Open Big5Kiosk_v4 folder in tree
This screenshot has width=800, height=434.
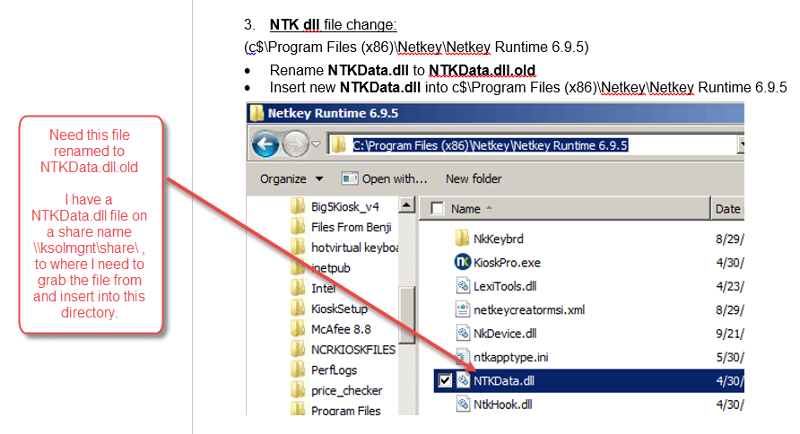(345, 207)
